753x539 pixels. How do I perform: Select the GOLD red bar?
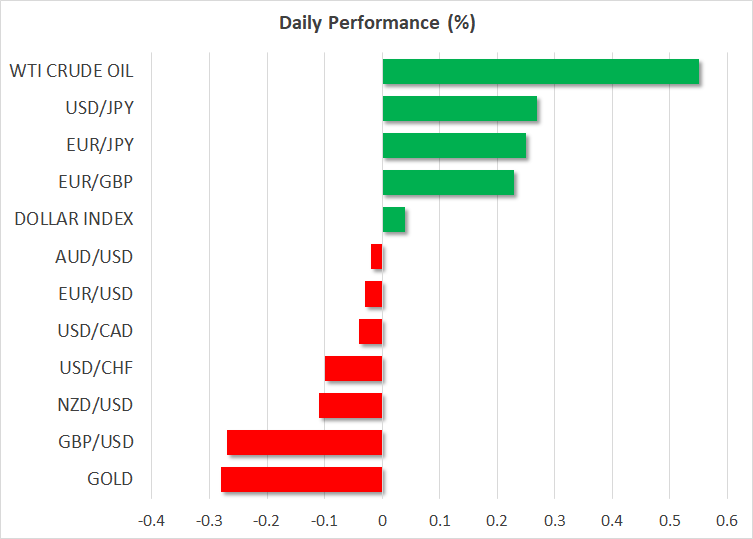[x=302, y=479]
